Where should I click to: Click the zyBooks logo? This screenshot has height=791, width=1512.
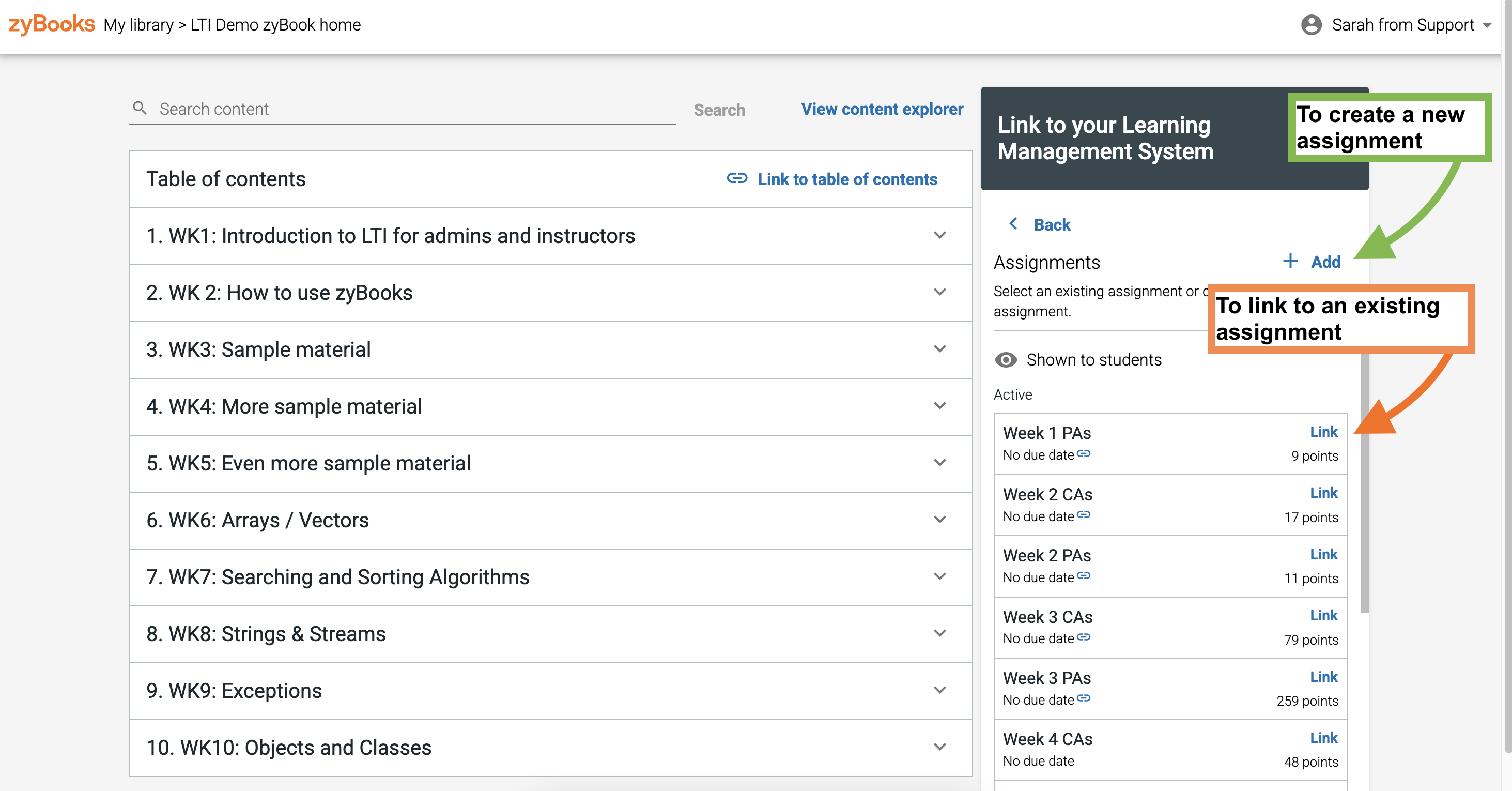pos(52,24)
